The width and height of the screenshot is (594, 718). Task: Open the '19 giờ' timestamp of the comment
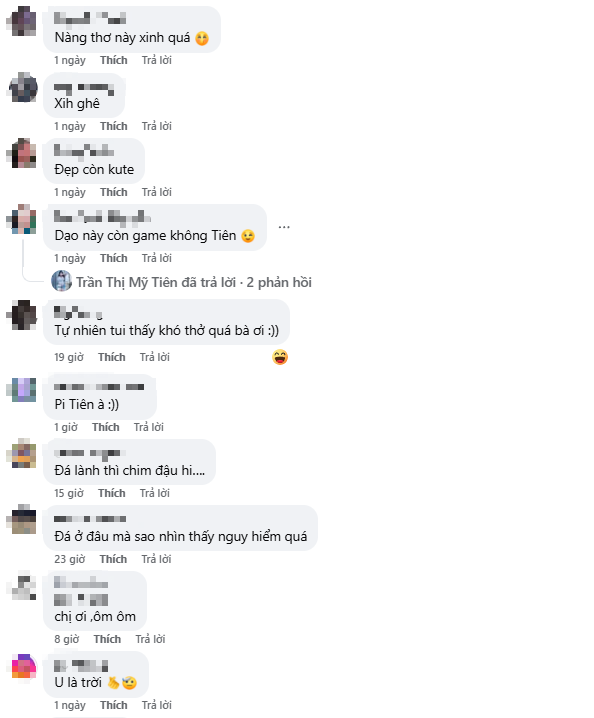pyautogui.click(x=69, y=357)
